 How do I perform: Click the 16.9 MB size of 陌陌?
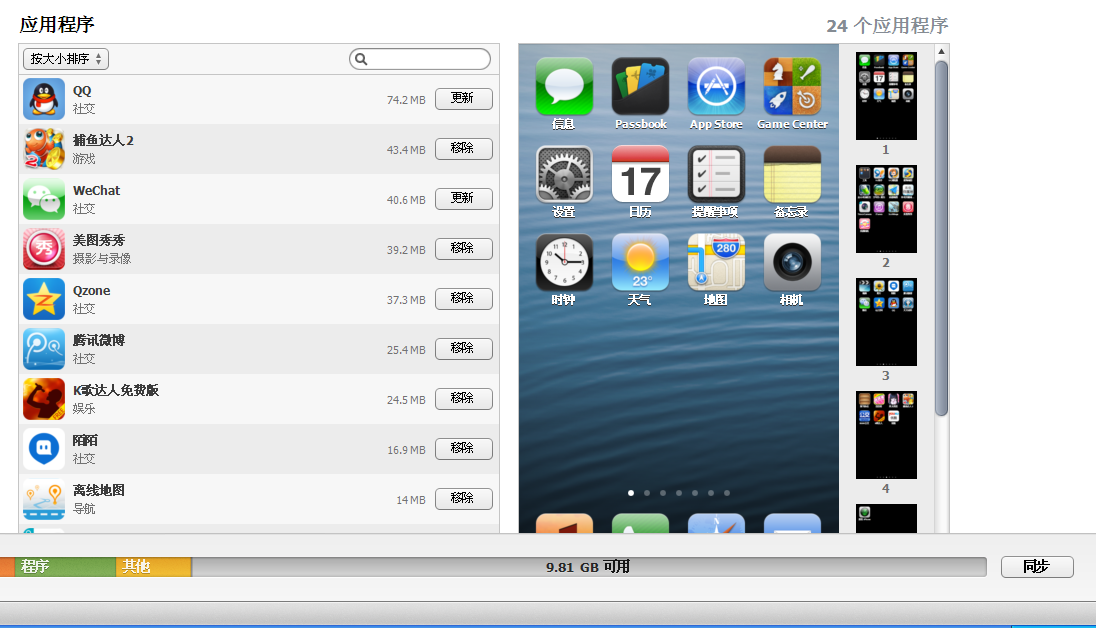click(x=406, y=450)
